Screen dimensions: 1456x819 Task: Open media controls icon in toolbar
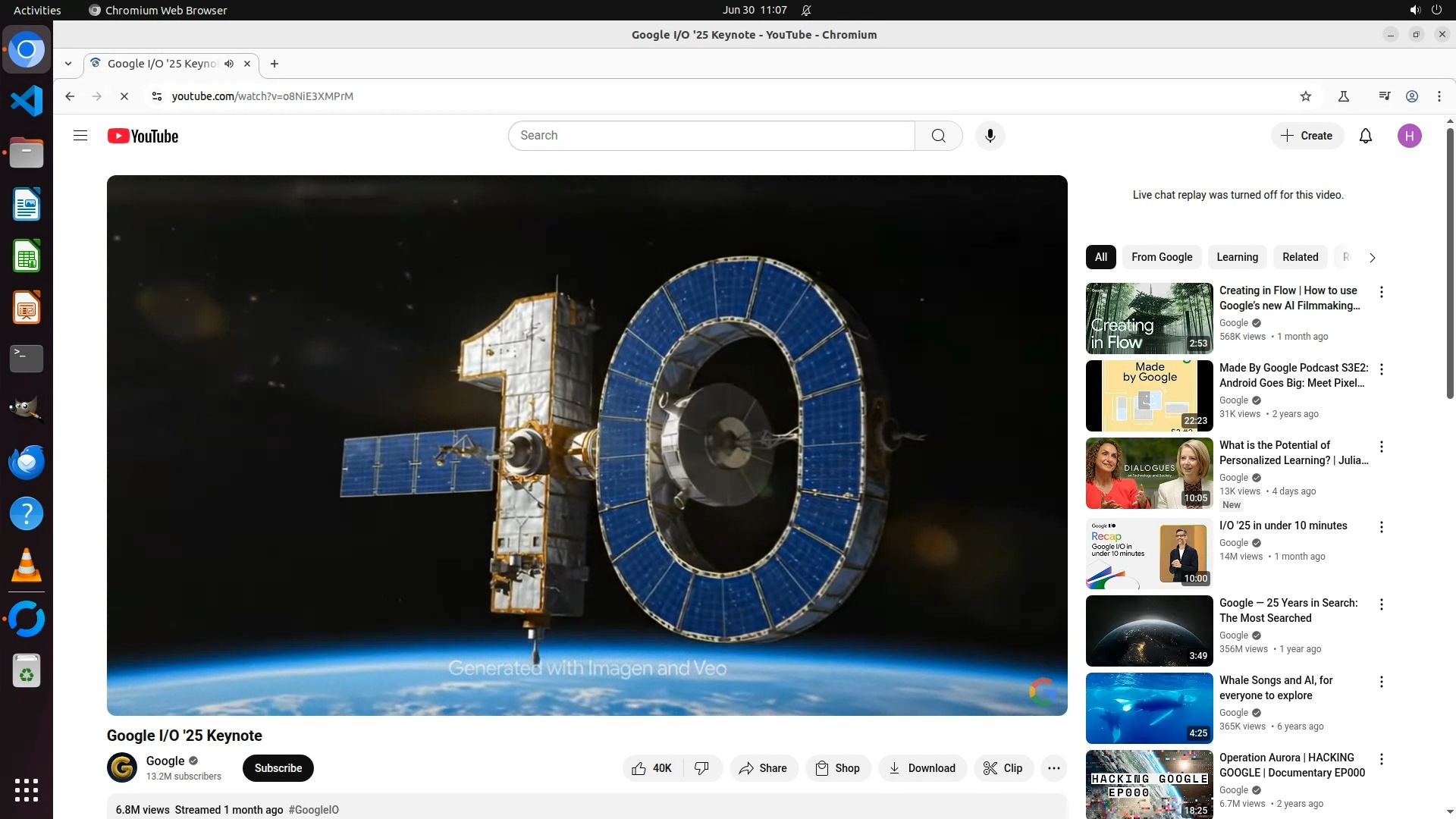(x=1384, y=96)
